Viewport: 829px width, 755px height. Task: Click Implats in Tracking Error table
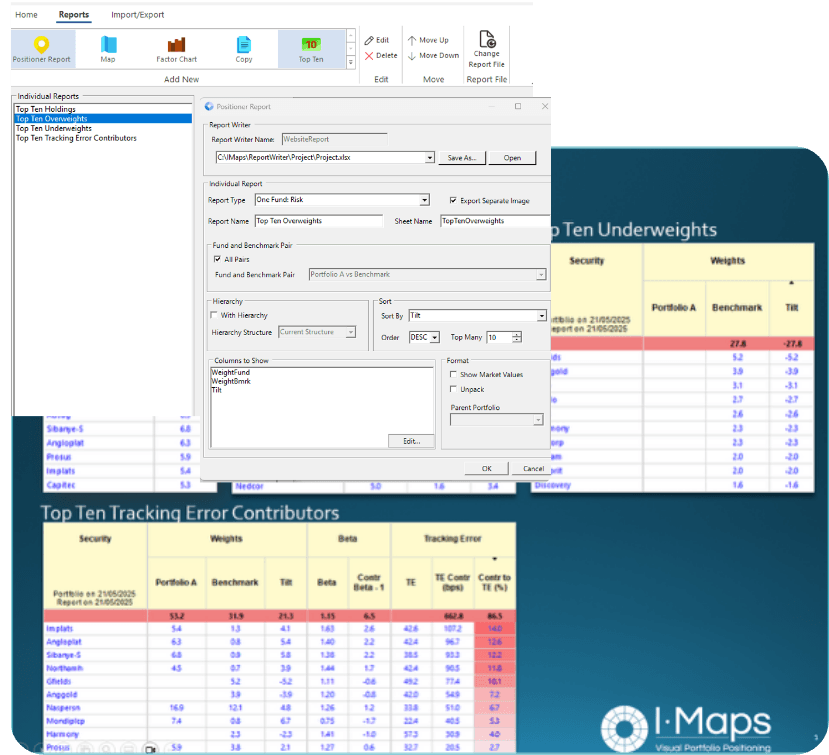tap(60, 629)
